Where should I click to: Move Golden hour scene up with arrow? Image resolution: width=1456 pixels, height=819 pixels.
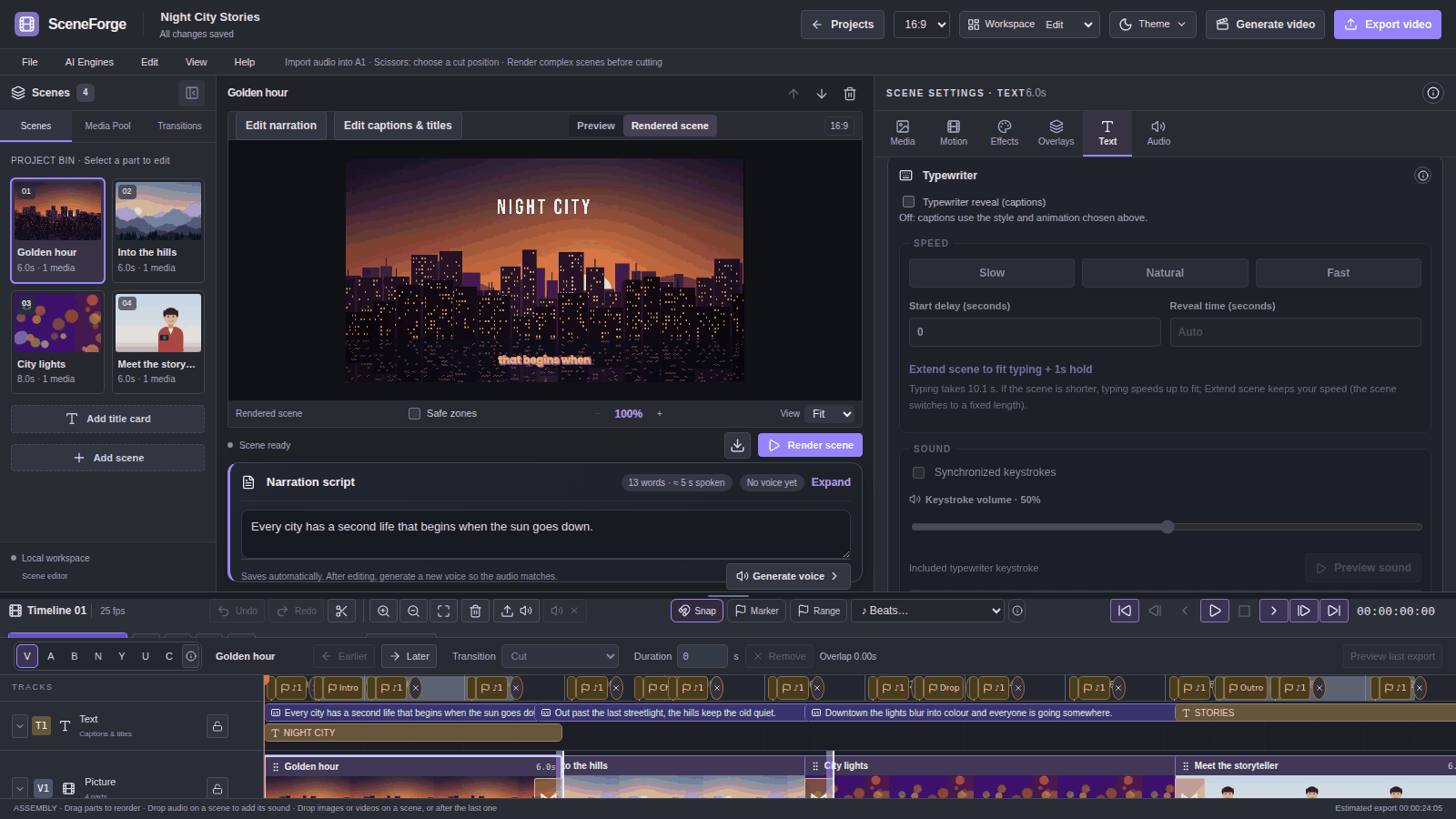click(794, 94)
